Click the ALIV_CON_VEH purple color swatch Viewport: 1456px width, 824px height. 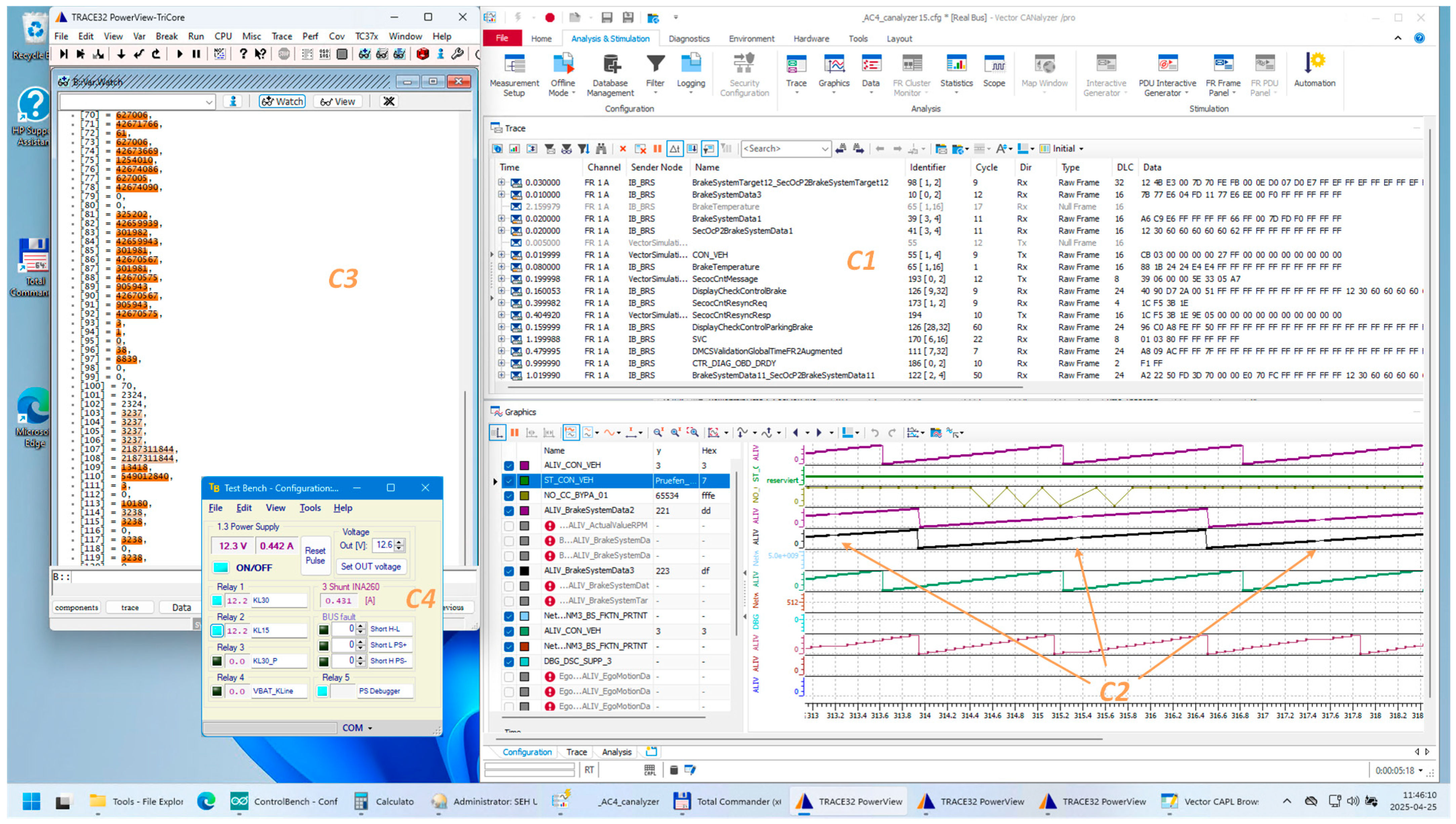pyautogui.click(x=524, y=466)
